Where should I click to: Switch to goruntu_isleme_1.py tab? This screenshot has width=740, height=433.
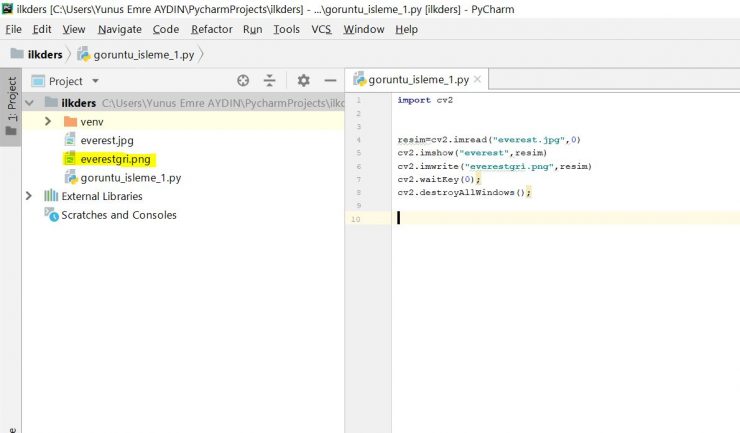click(x=418, y=80)
